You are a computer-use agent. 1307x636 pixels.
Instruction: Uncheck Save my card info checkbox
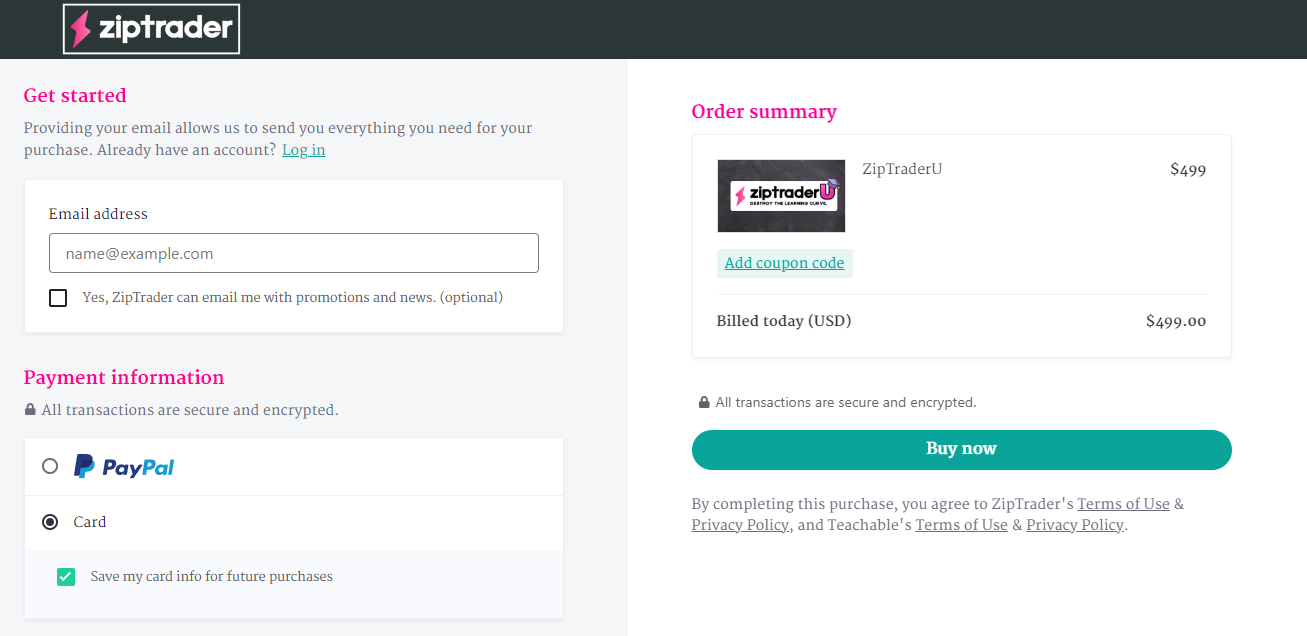click(66, 577)
